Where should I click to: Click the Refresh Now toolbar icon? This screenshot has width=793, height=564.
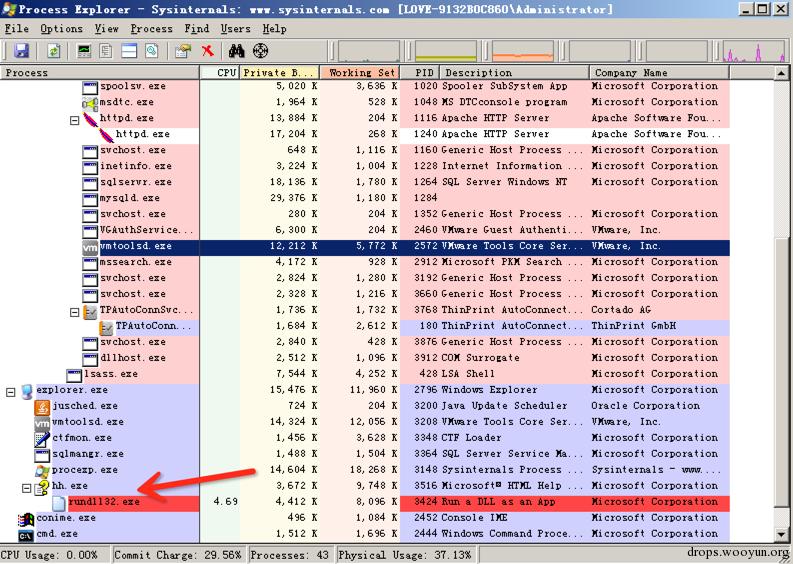click(53, 51)
